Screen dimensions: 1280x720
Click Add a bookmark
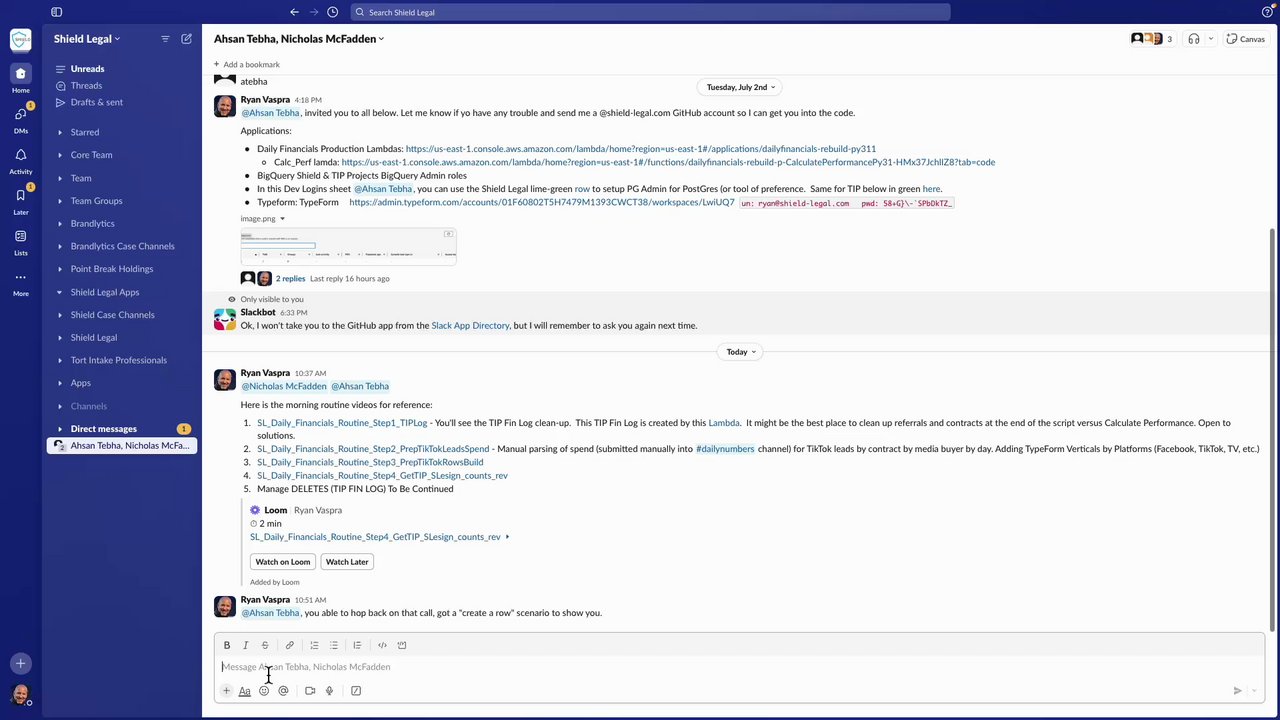[x=247, y=64]
